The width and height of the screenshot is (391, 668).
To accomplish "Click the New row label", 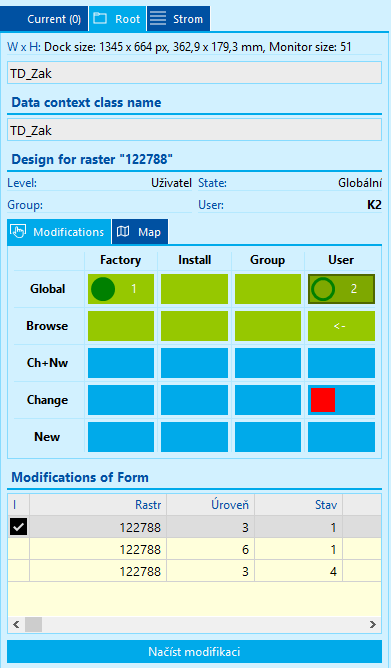I will [47, 437].
